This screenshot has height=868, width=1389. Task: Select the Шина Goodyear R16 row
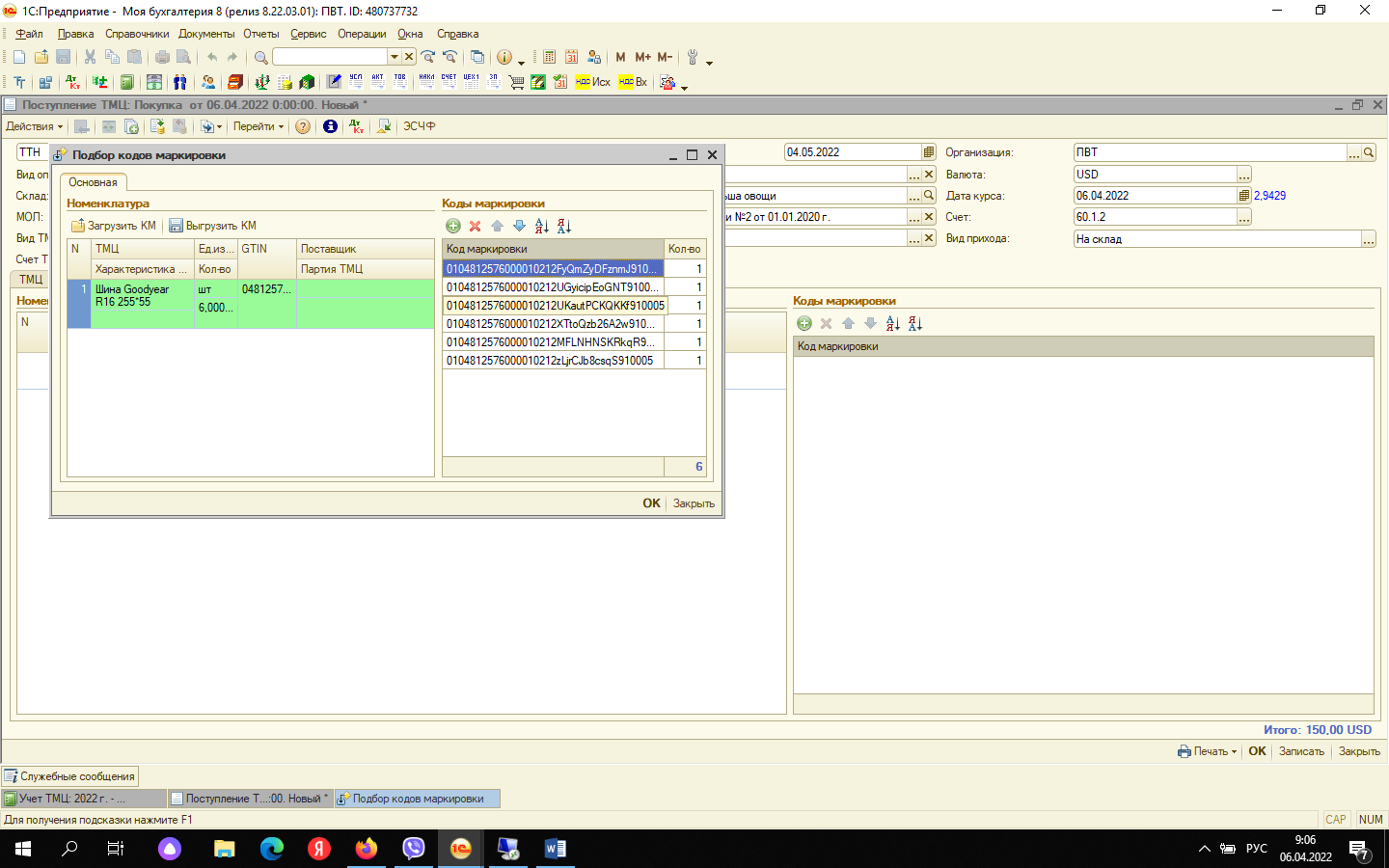pos(132,295)
